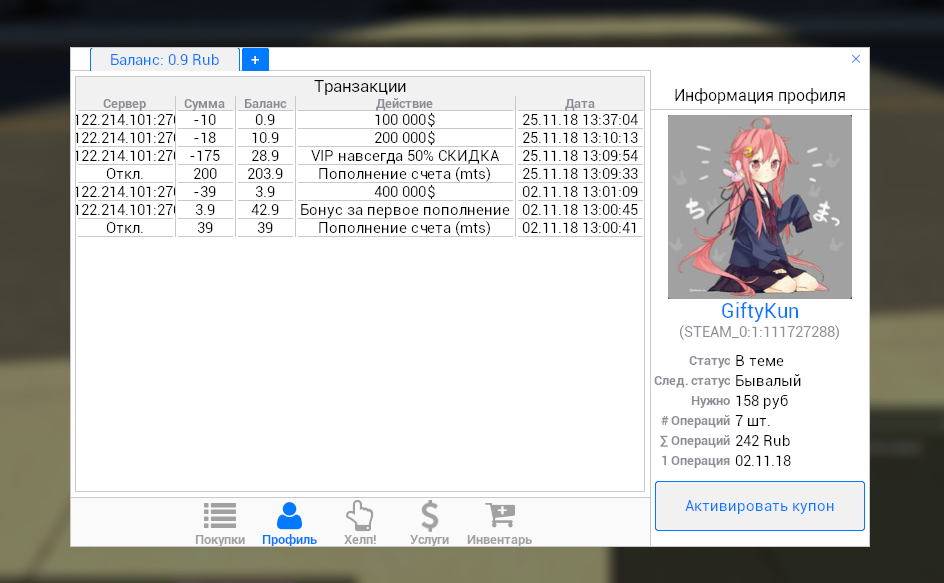
Task: Select the Профиль person icon
Action: 289,516
